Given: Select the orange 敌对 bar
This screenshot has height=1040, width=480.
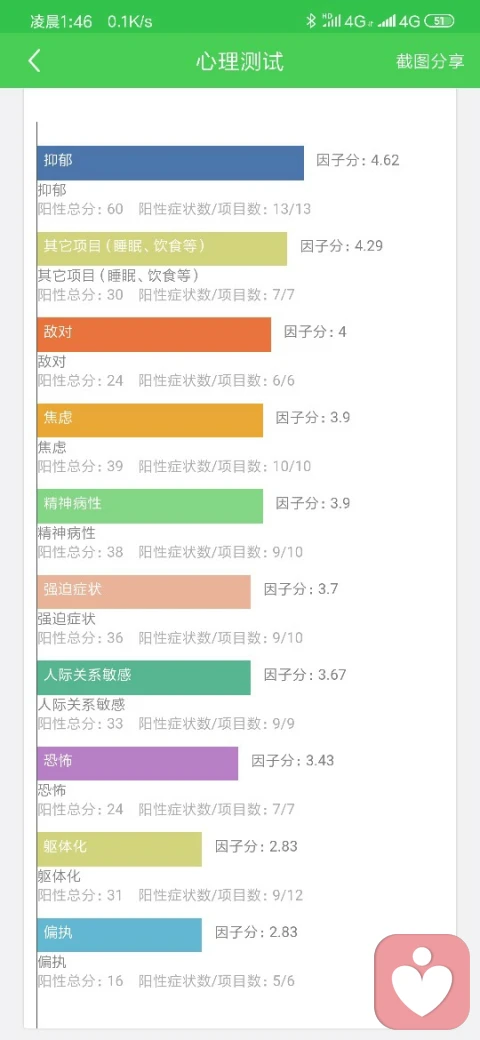Looking at the screenshot, I should tap(154, 334).
